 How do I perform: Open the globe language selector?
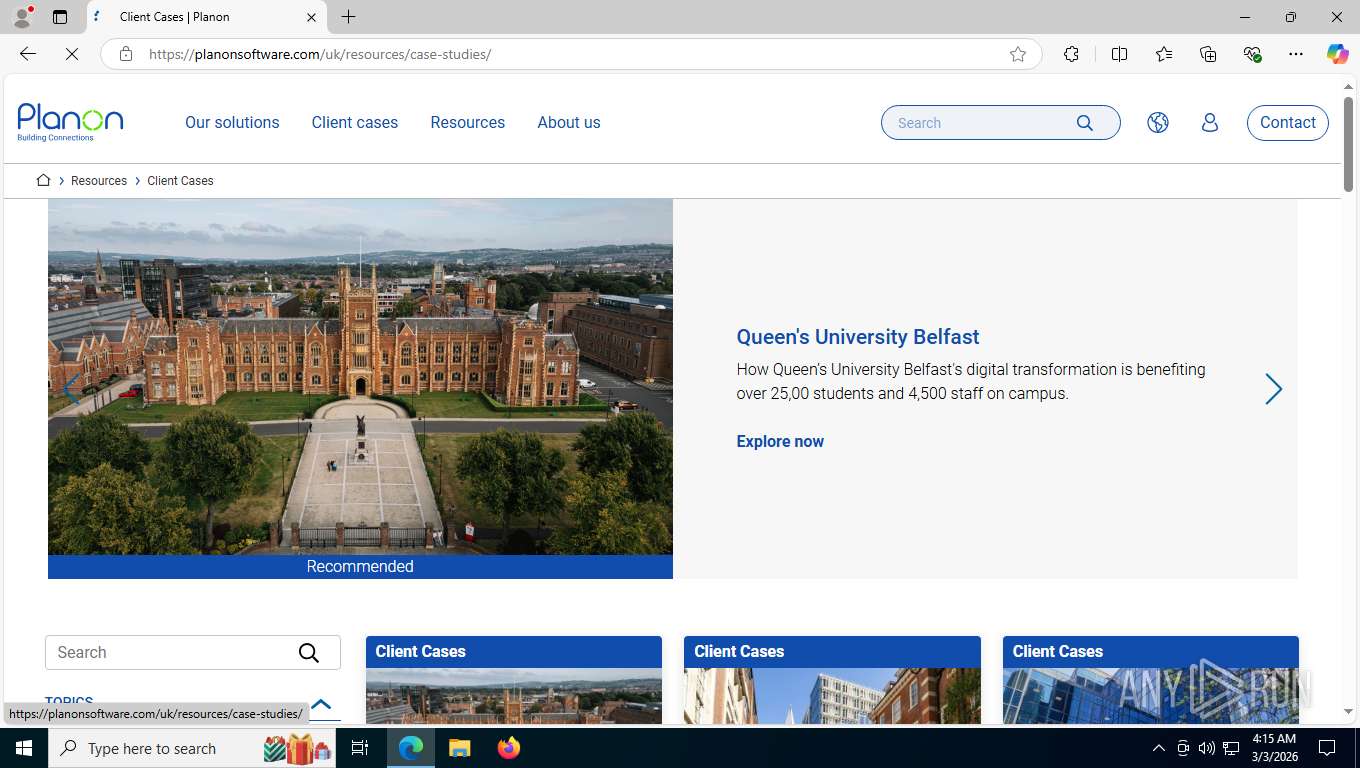1158,123
